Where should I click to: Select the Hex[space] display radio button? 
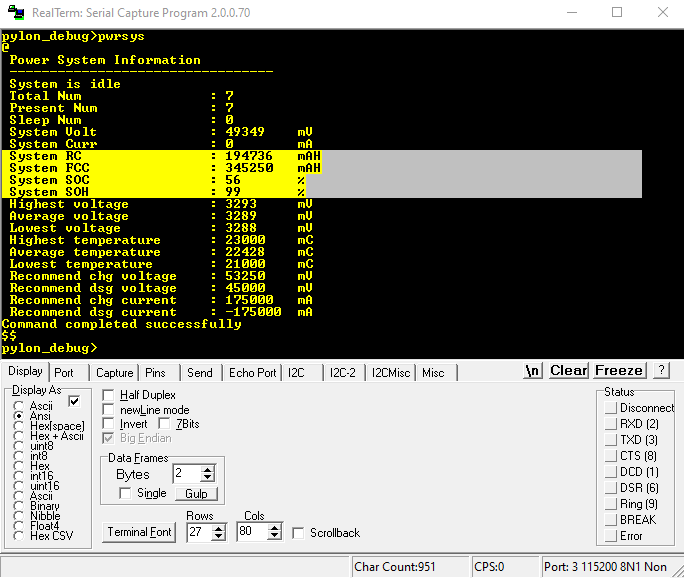pyautogui.click(x=20, y=426)
